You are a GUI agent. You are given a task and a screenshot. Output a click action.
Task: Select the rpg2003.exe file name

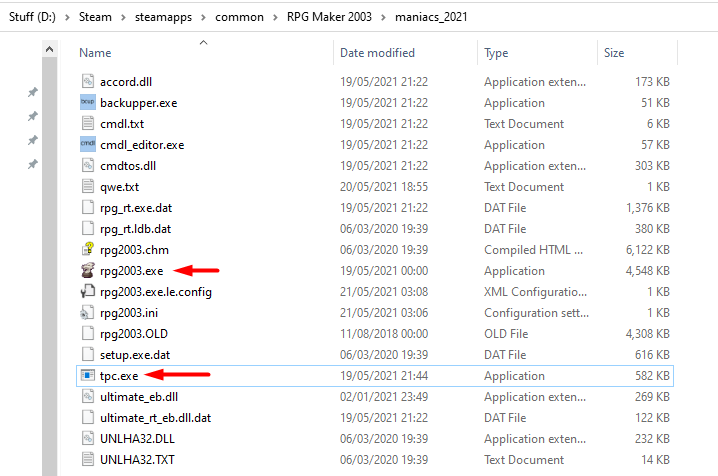pyautogui.click(x=132, y=271)
